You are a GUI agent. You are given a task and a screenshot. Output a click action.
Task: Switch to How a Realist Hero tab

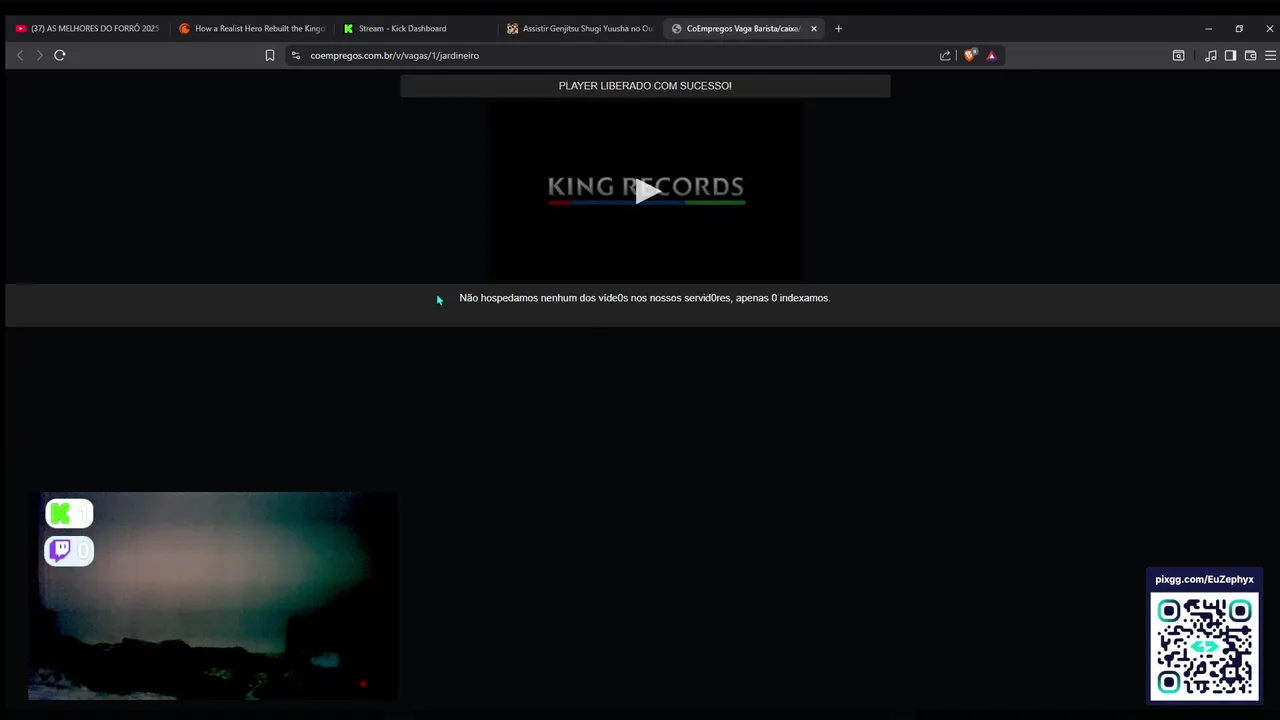[252, 28]
